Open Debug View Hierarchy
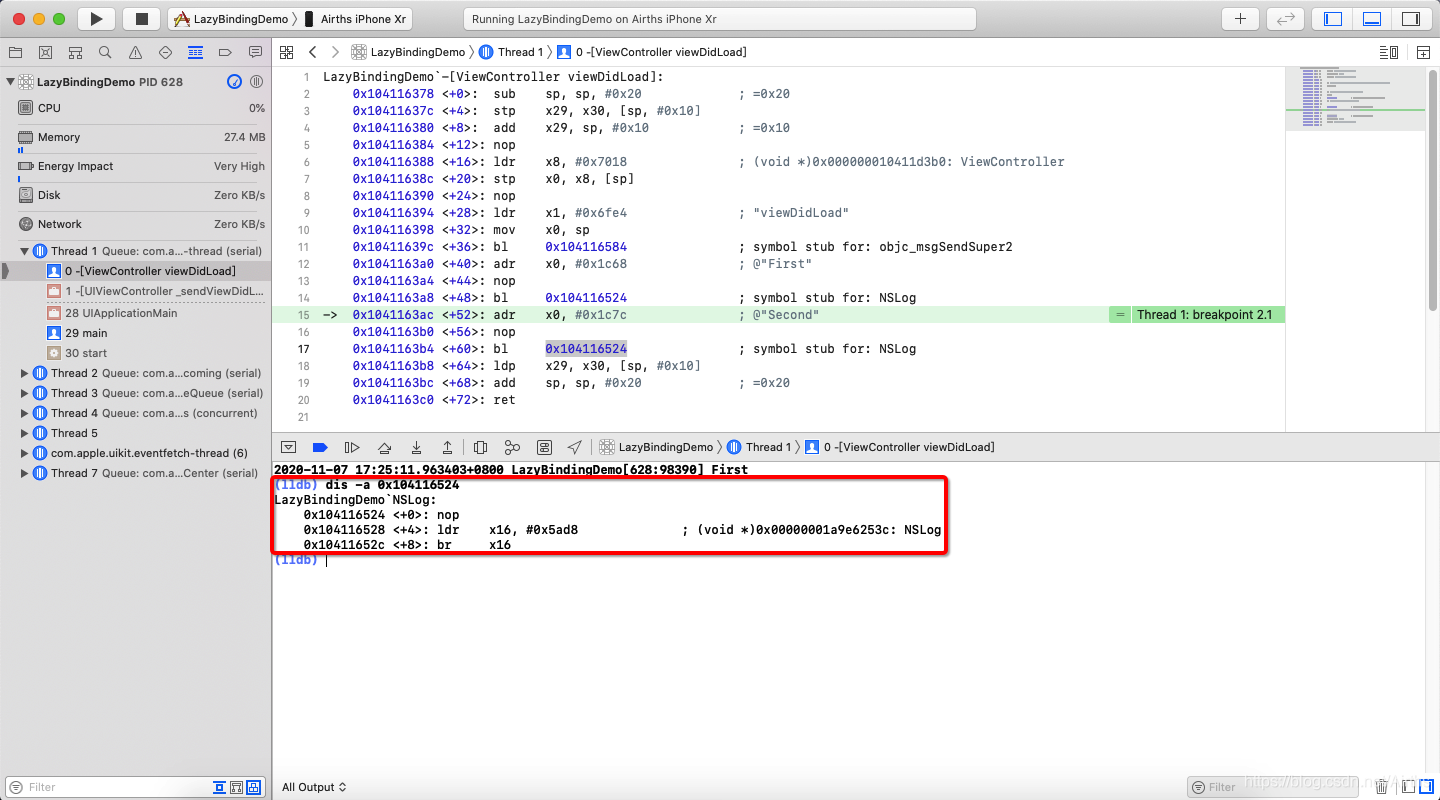 click(480, 447)
